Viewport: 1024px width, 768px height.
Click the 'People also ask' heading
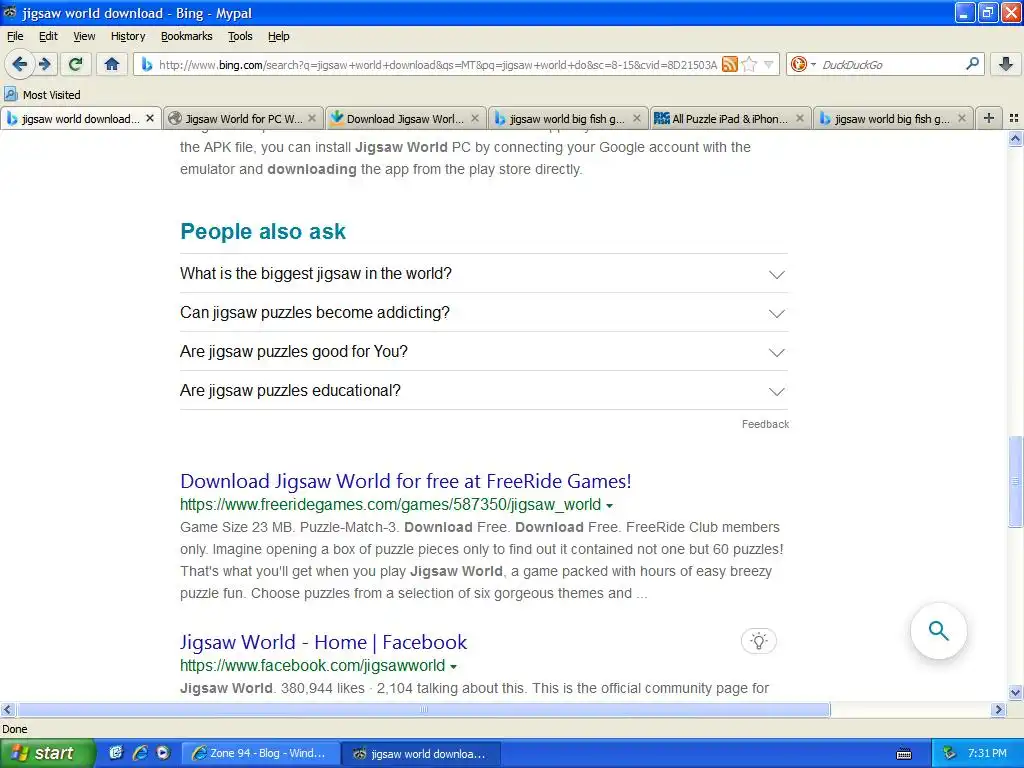pos(263,231)
